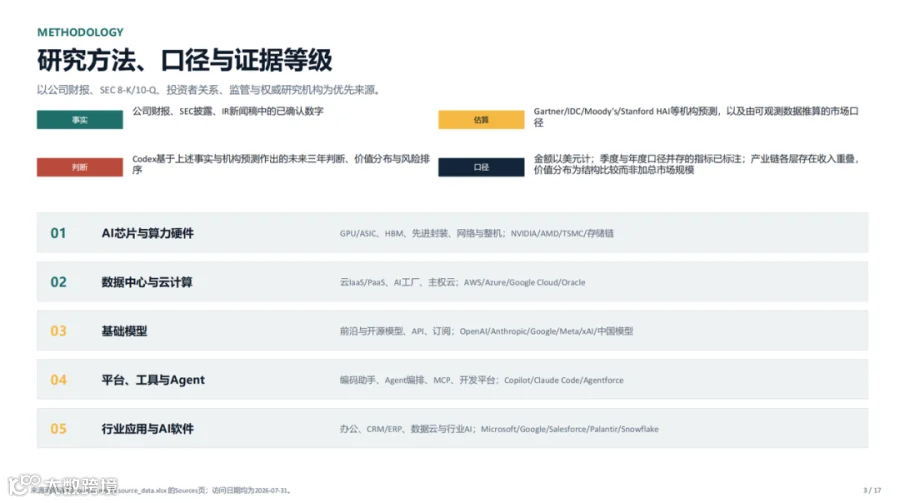Click the subtitle starting 以公司财报、SEC 8-K/10-Q

point(209,90)
